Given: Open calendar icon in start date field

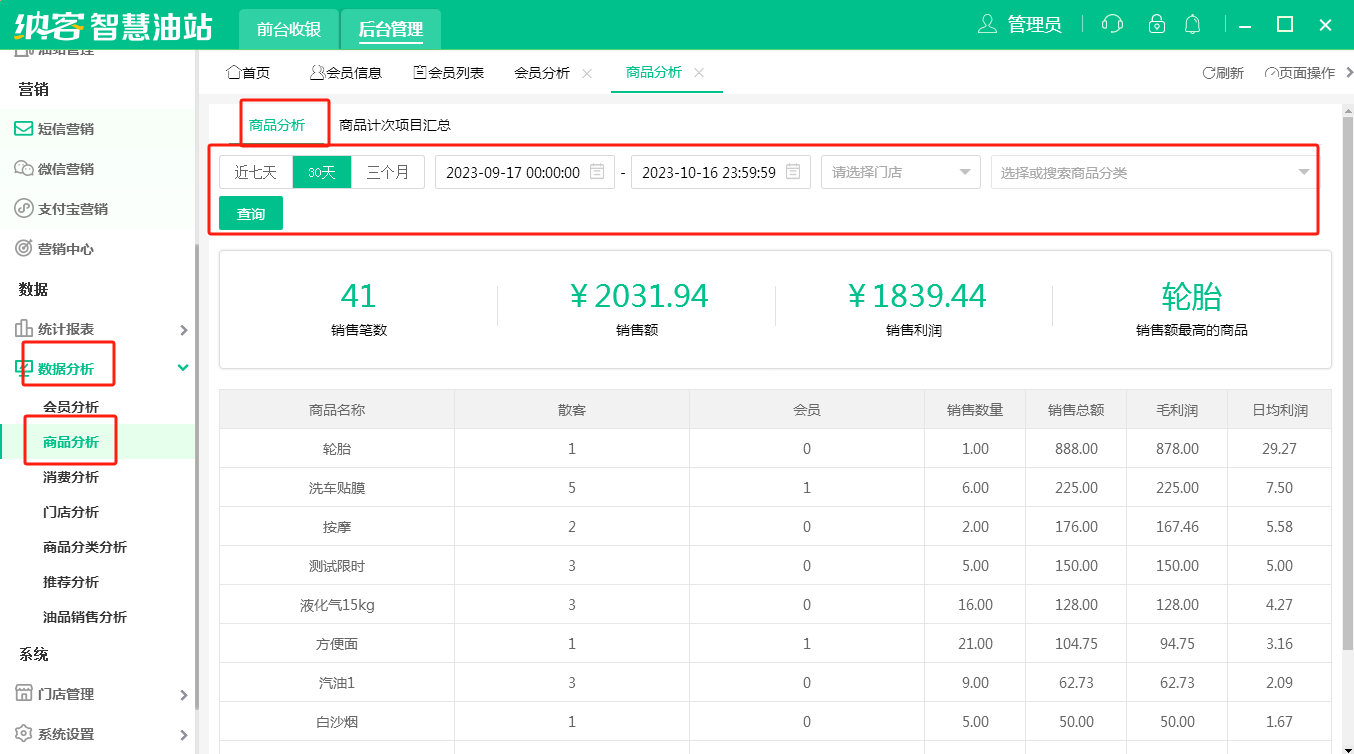Looking at the screenshot, I should [597, 172].
